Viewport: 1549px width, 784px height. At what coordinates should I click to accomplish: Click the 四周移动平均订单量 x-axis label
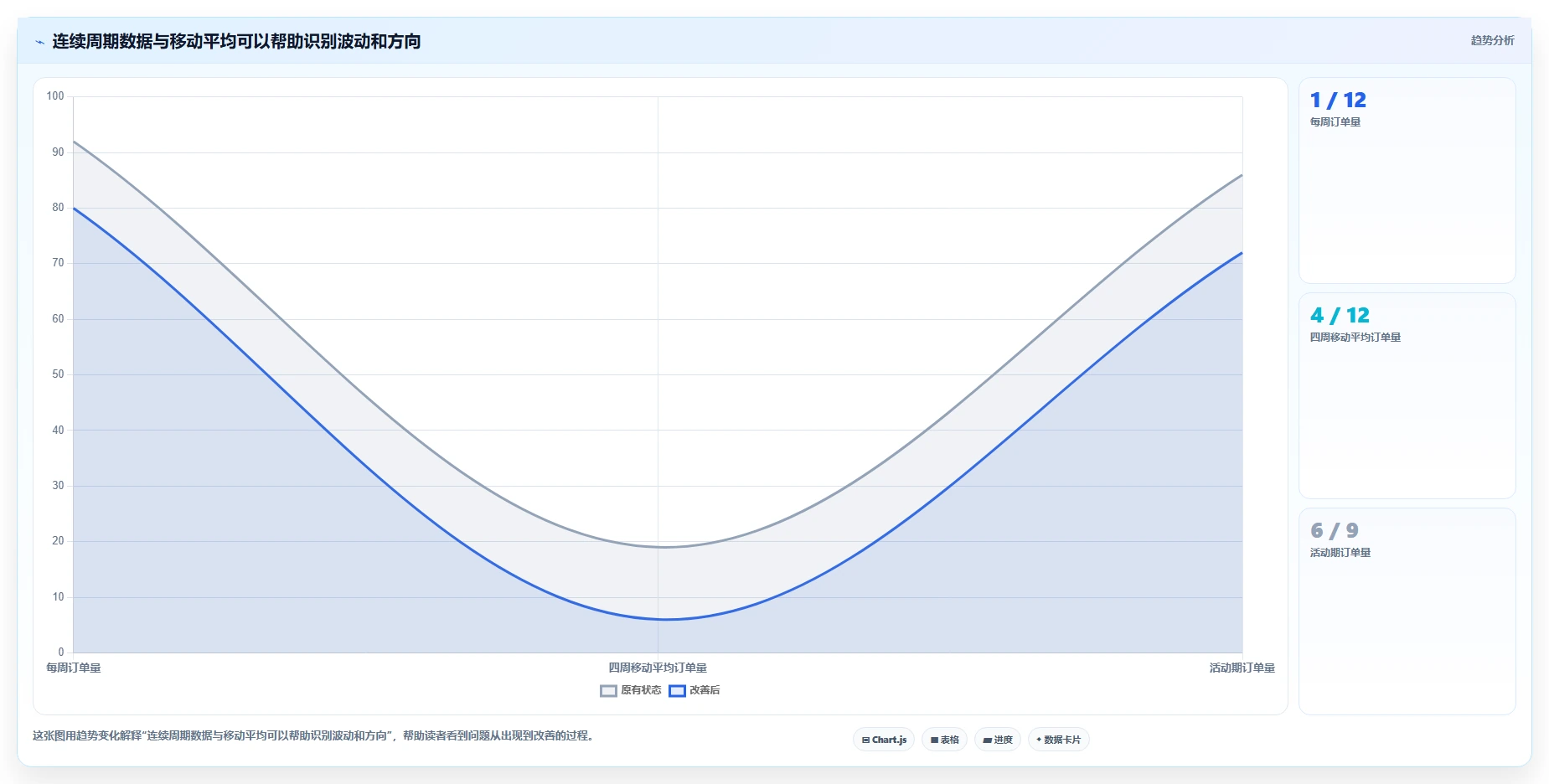(658, 668)
